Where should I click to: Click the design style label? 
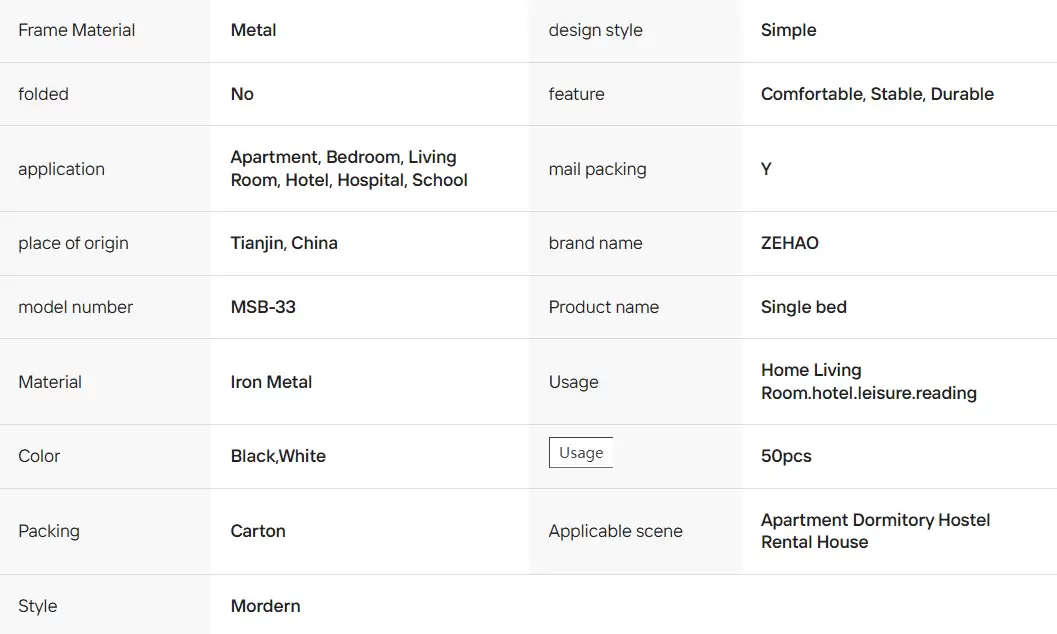coord(595,30)
